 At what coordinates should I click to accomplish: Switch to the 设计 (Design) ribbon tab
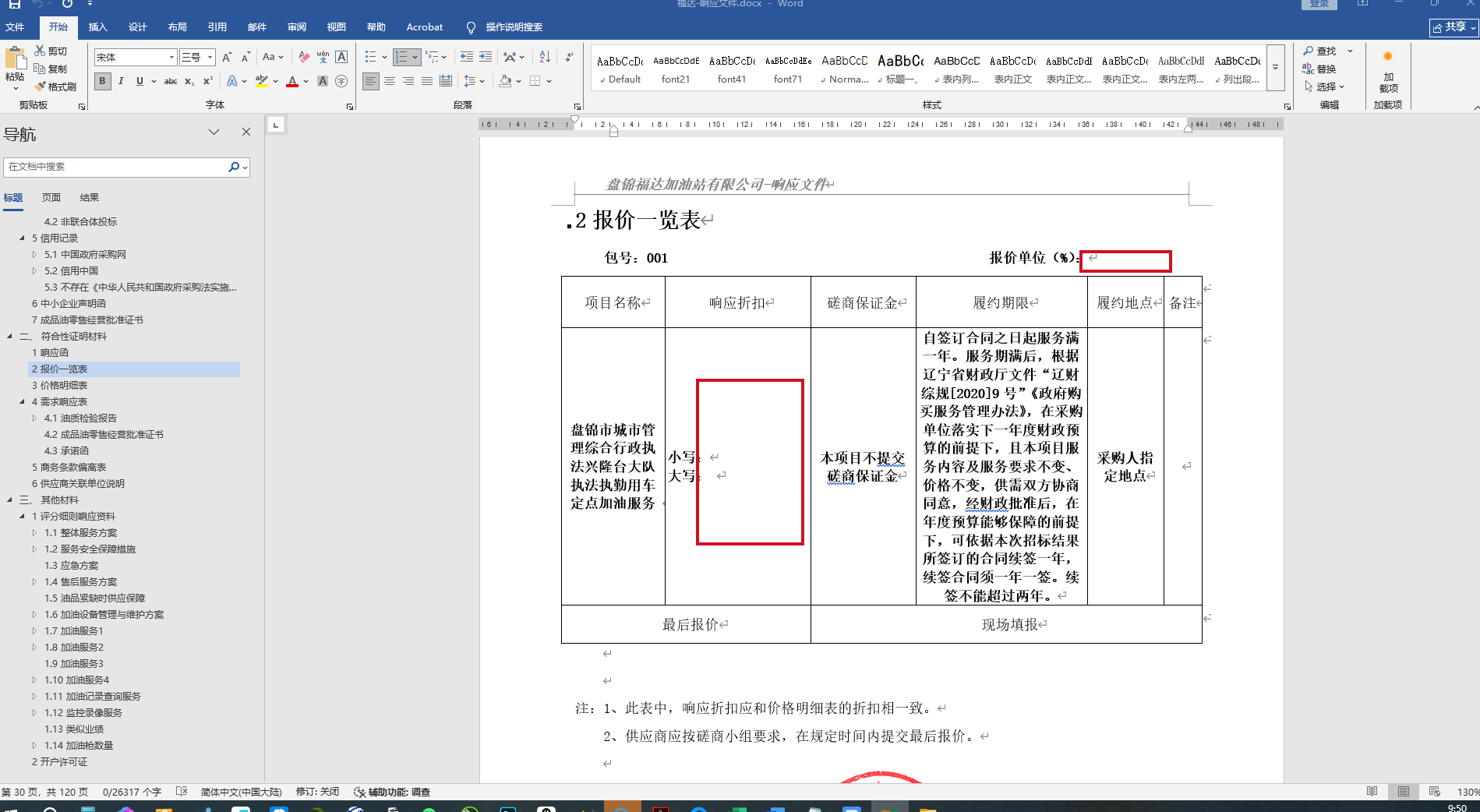[137, 27]
